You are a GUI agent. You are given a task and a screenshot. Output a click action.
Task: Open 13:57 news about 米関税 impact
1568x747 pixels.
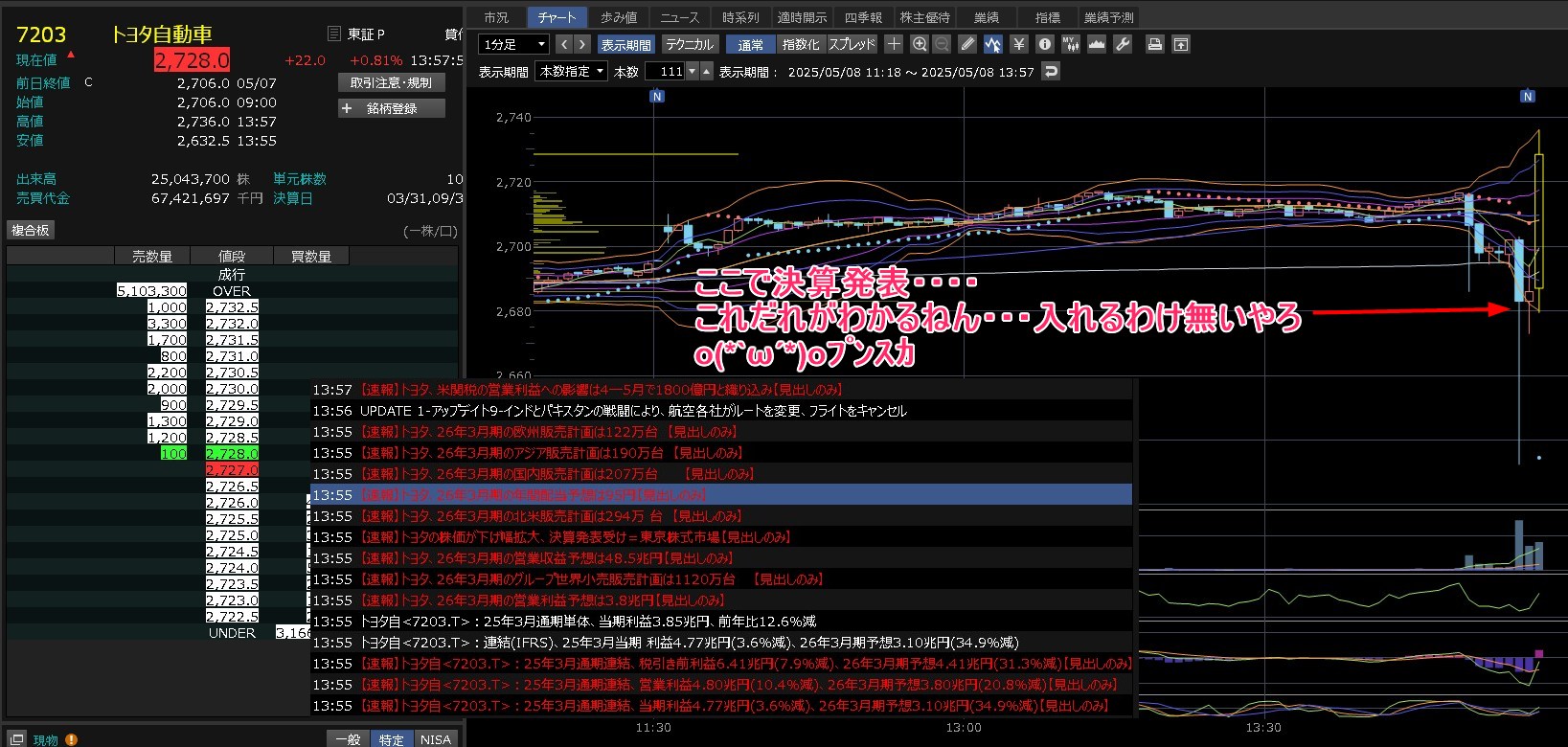tap(721, 390)
